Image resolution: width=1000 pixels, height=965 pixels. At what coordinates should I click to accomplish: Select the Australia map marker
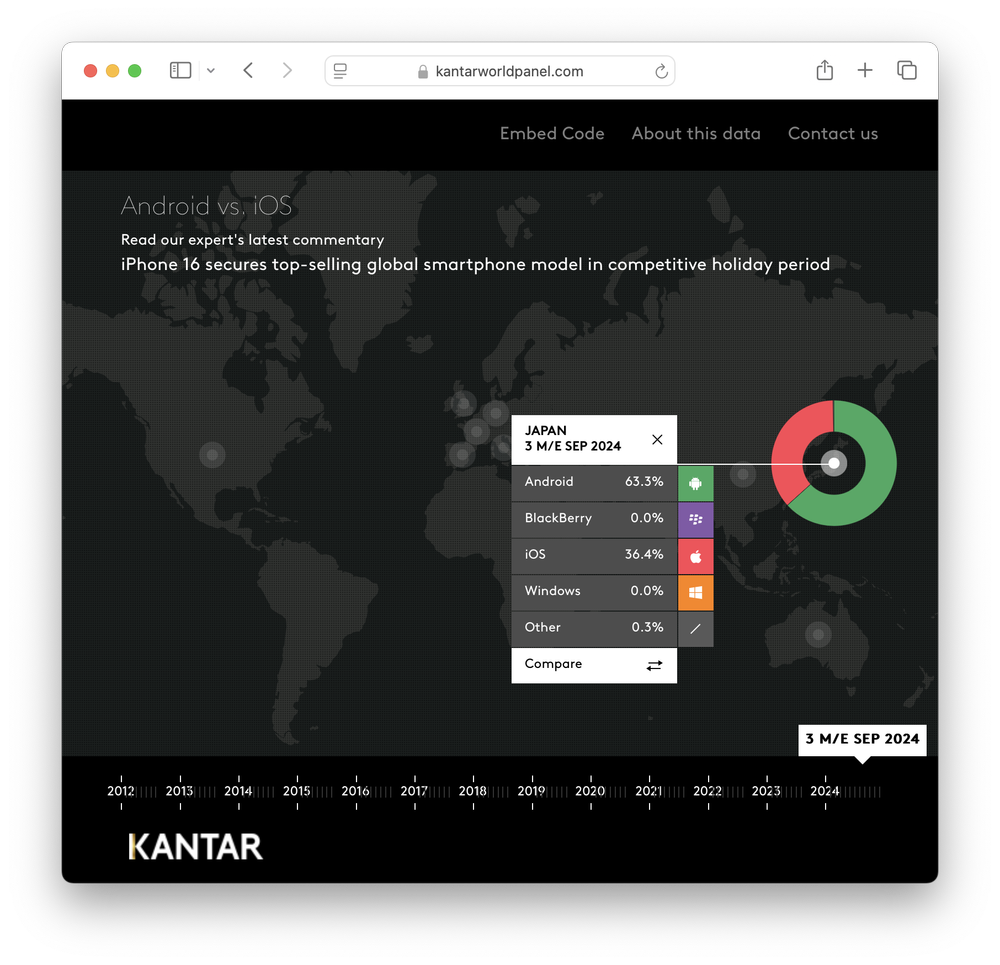pyautogui.click(x=818, y=635)
